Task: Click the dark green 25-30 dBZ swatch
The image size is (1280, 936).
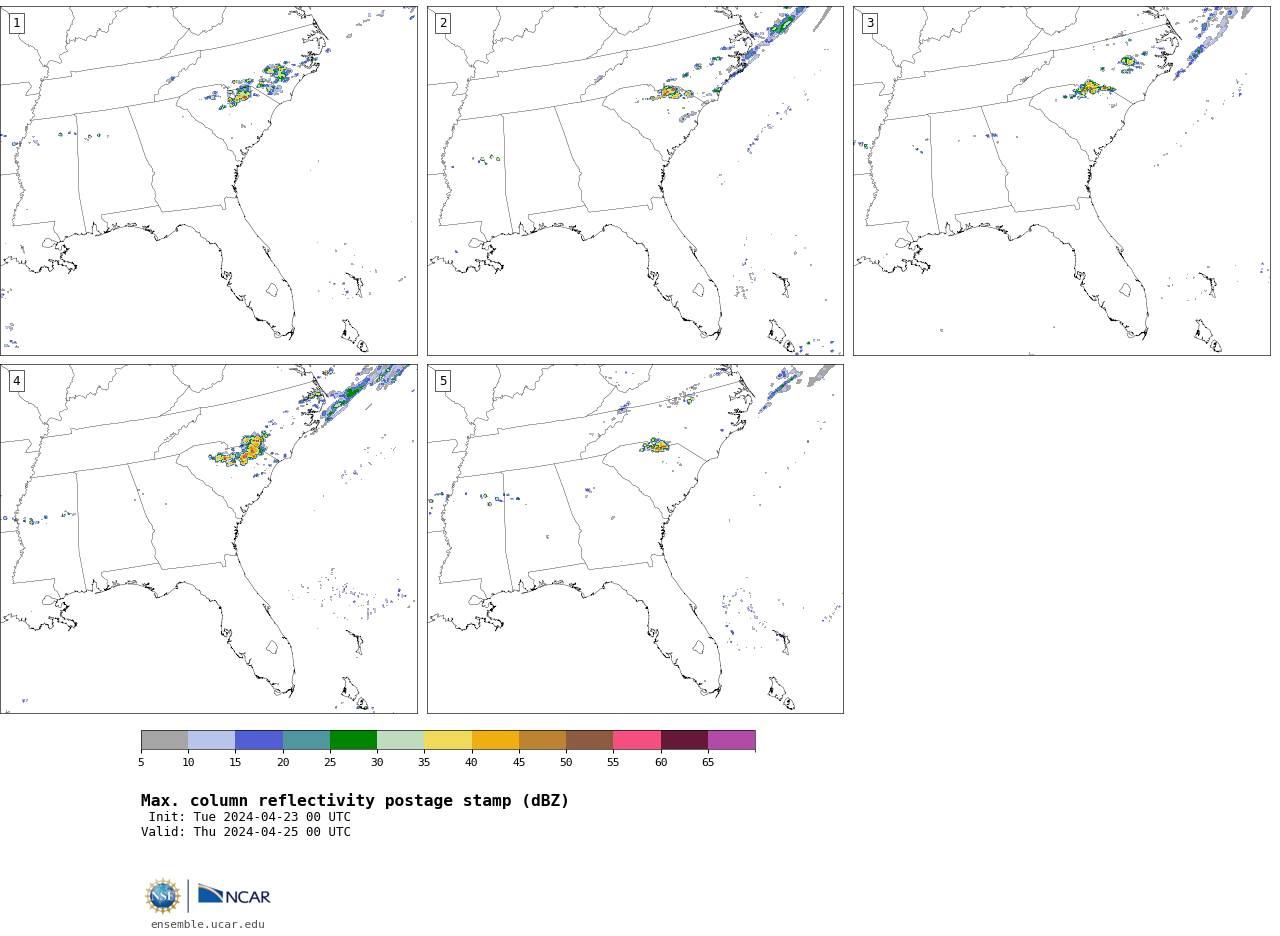Action: pos(353,740)
